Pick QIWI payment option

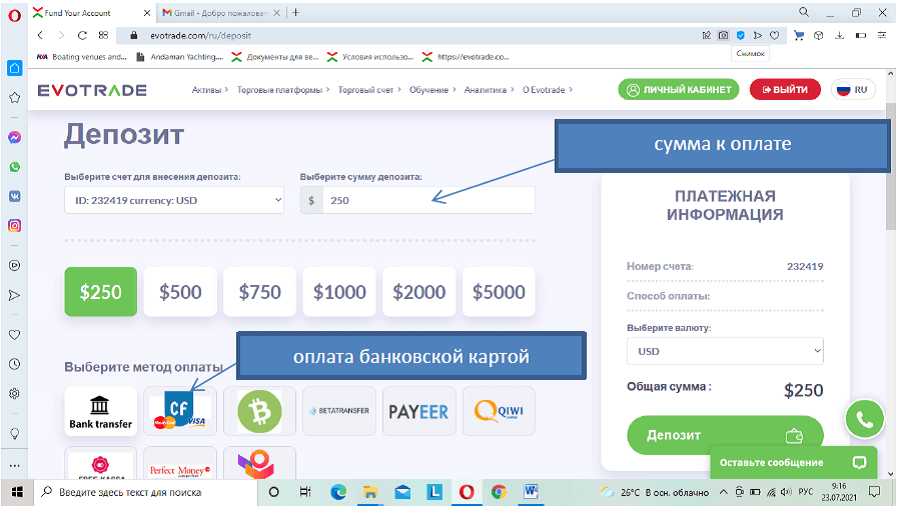coord(498,411)
